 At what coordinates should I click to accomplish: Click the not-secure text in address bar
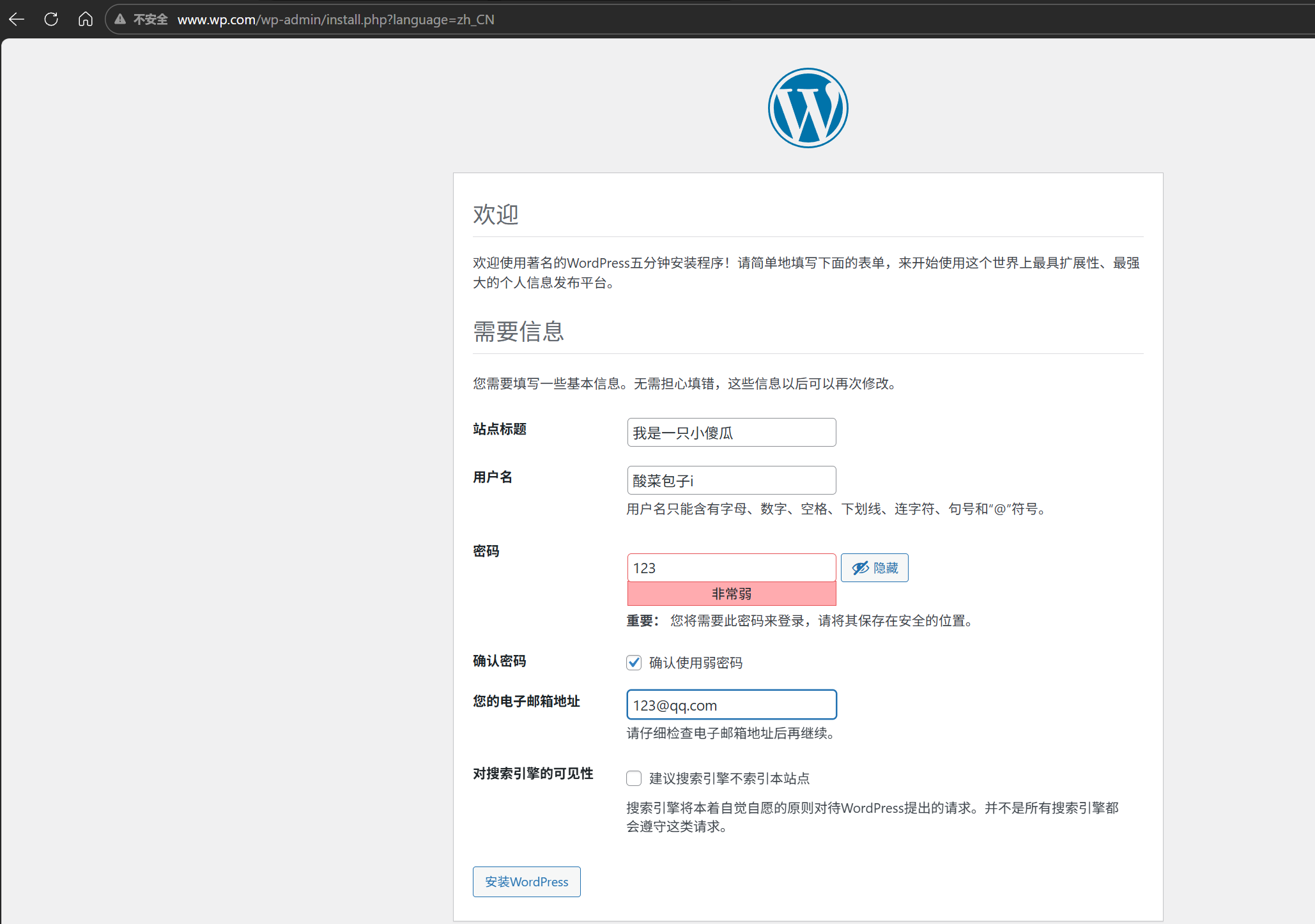coord(150,19)
